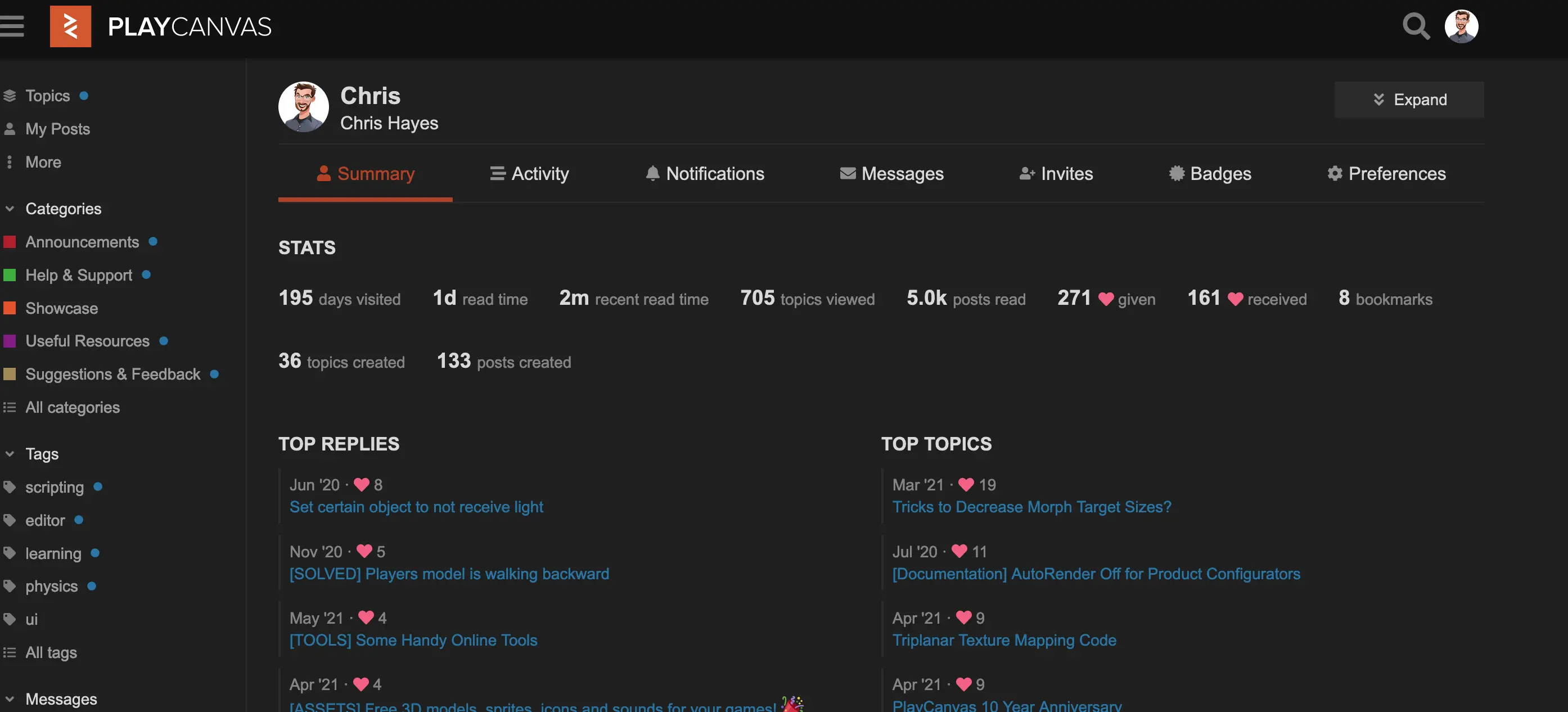This screenshot has width=1568, height=712.
Task: Open the Help & Support category
Action: pyautogui.click(x=79, y=275)
